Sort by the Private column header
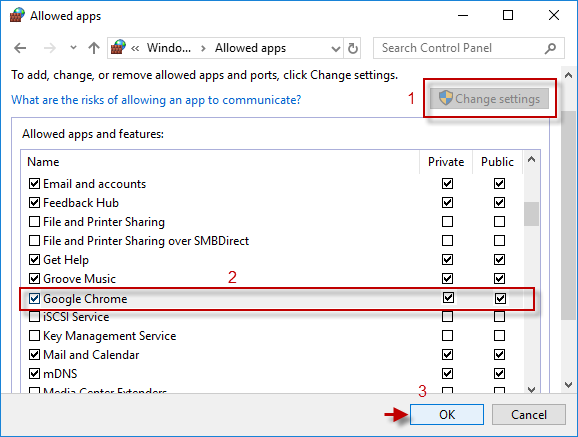Image resolution: width=578 pixels, height=437 pixels. tap(446, 162)
